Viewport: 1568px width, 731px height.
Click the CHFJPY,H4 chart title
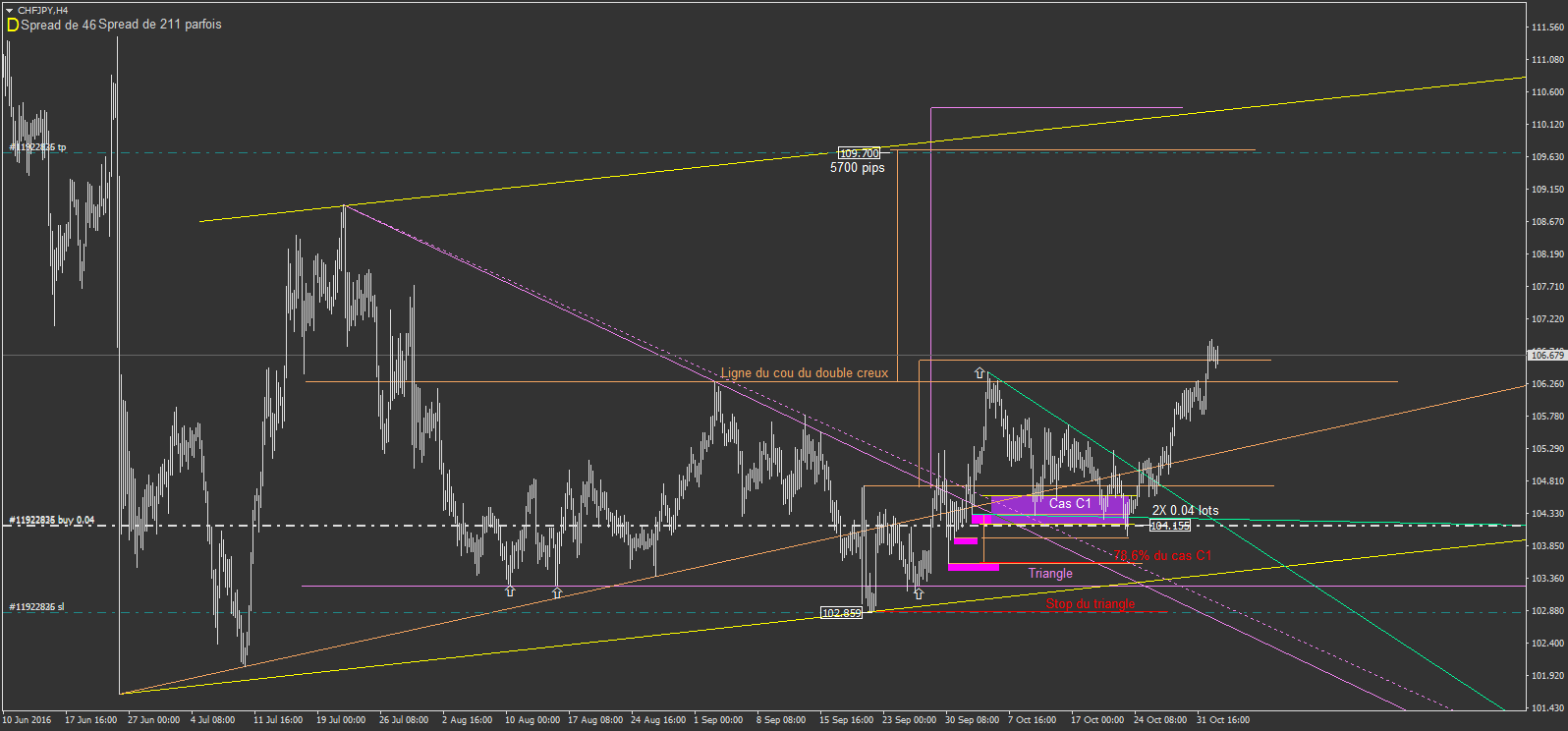coord(43,10)
